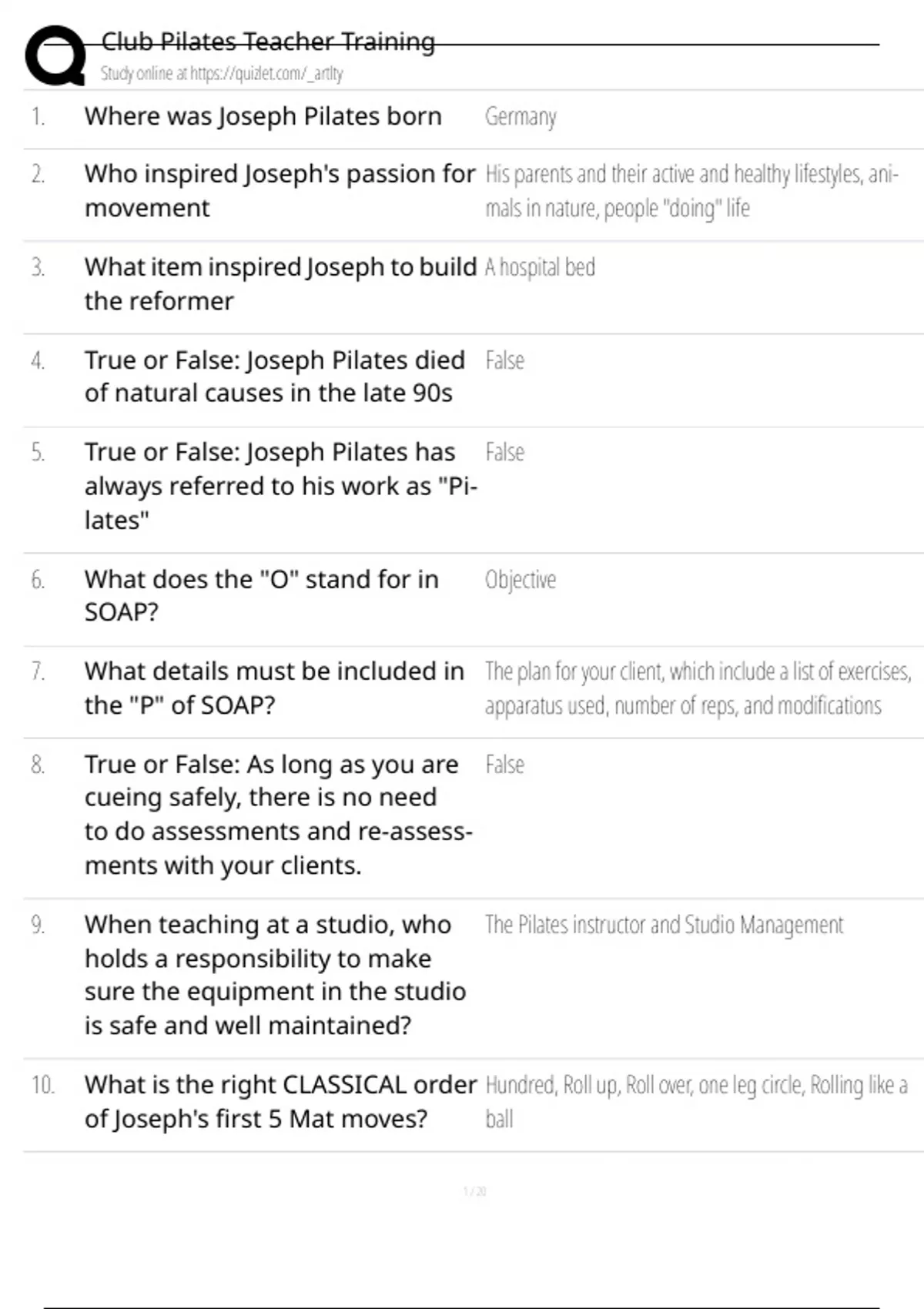Click the "False" answer for question 8
The width and height of the screenshot is (924, 1309).
504,765
